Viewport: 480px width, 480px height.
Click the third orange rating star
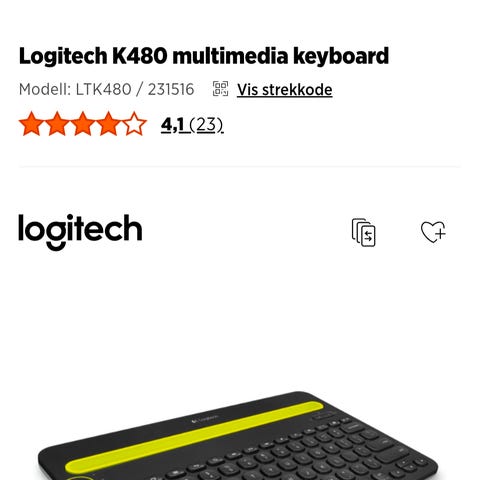[83, 124]
